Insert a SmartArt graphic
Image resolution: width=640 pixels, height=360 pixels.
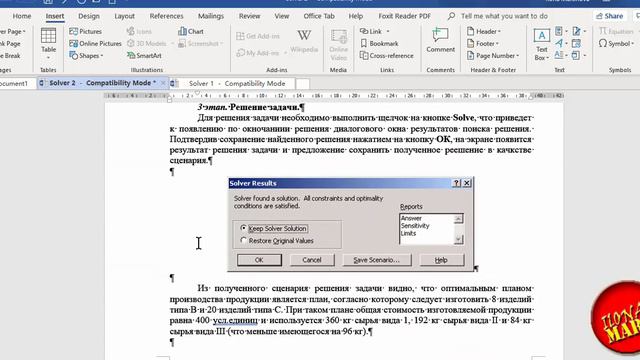point(144,56)
